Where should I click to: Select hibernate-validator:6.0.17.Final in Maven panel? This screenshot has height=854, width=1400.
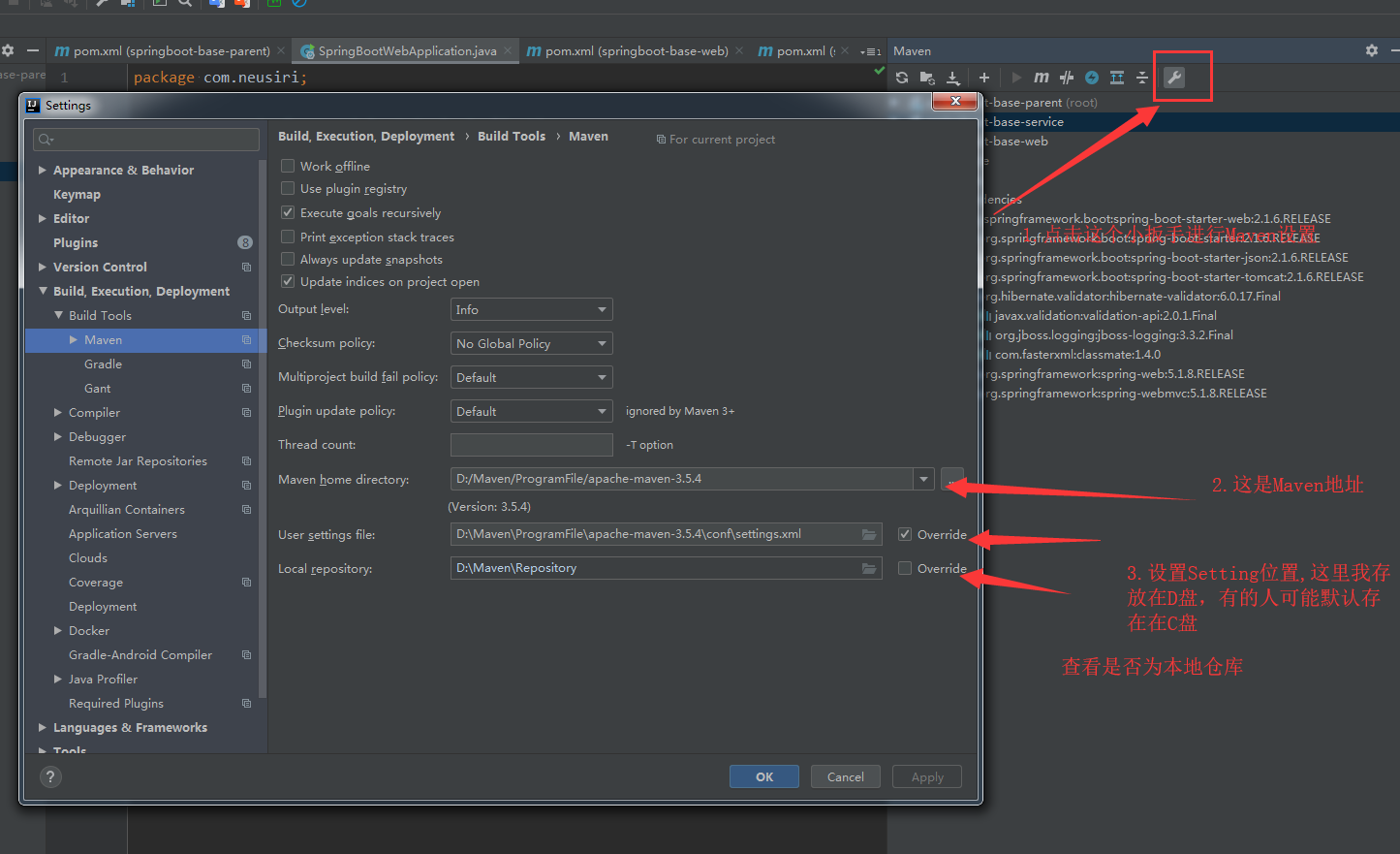[x=1134, y=297]
